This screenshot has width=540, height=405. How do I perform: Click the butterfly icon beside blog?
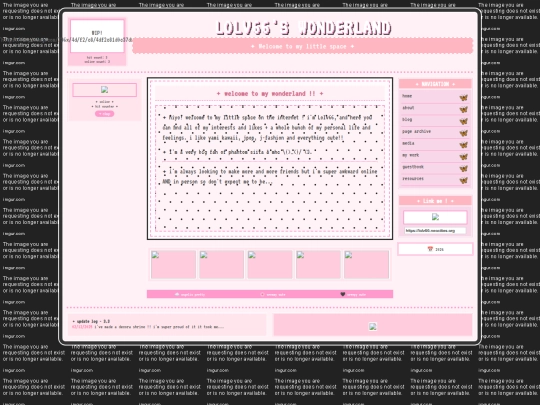click(x=464, y=121)
